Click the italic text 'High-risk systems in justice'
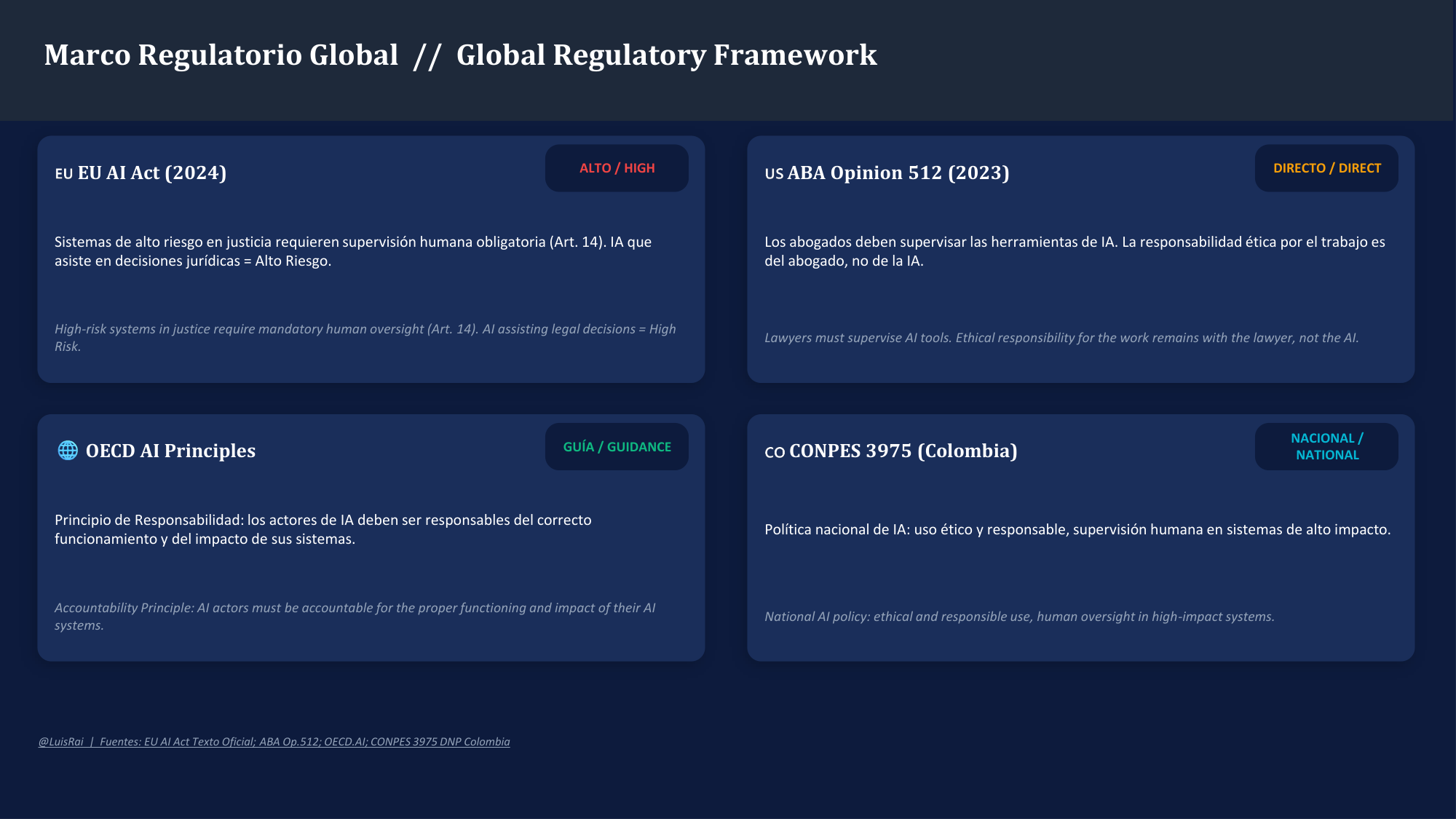This screenshot has width=1456, height=819. coord(365,338)
